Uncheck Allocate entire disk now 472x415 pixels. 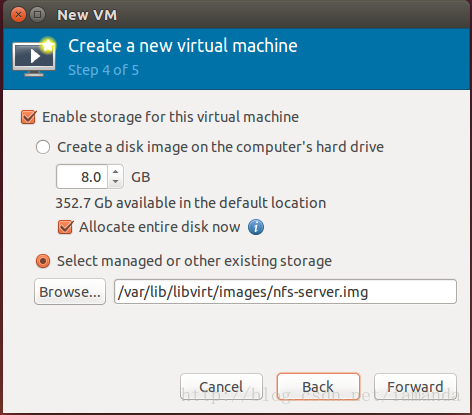click(65, 227)
